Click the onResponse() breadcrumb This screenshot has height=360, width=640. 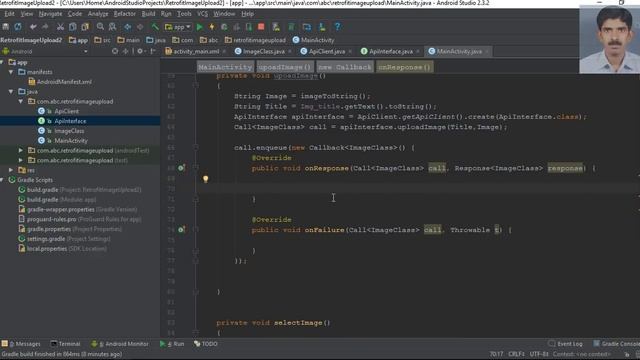404,67
